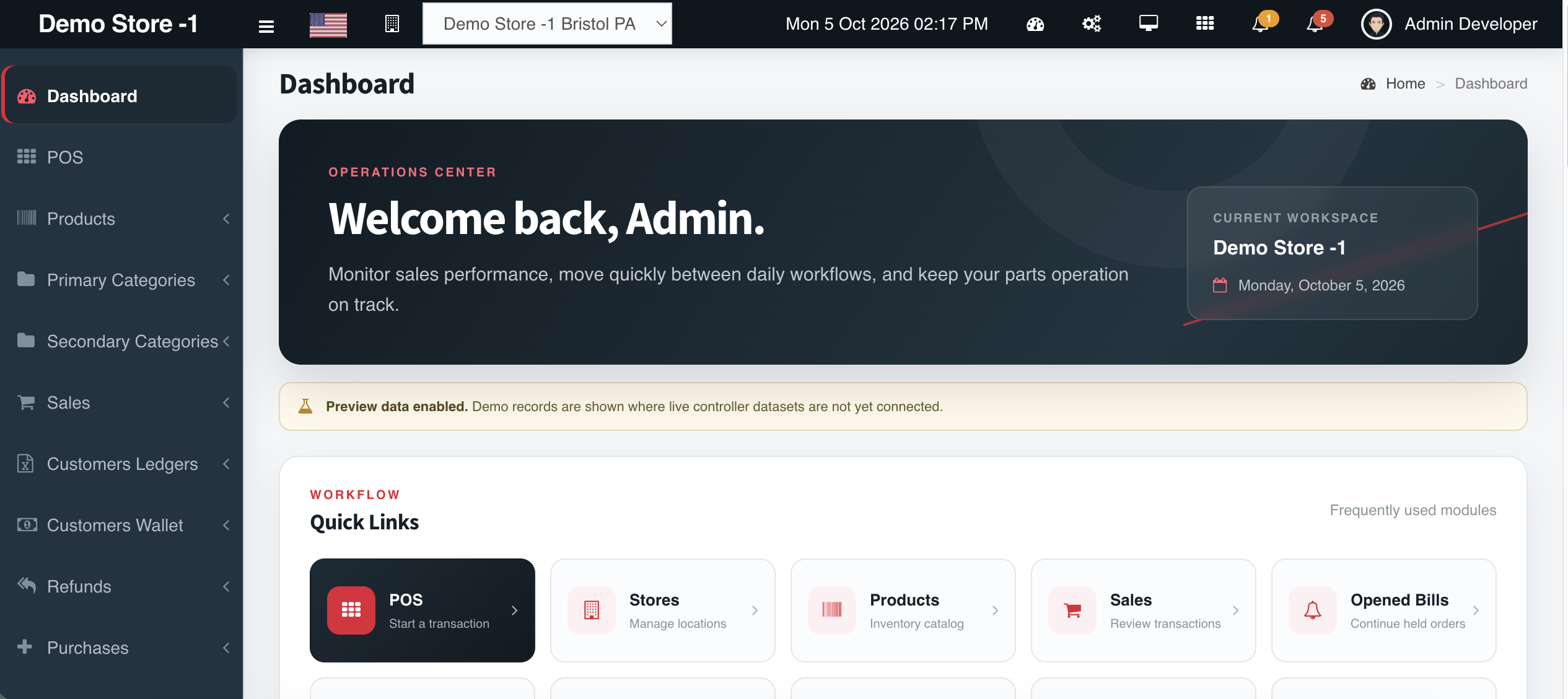Click the Home breadcrumb link
The width and height of the screenshot is (1568, 699).
(x=1405, y=84)
